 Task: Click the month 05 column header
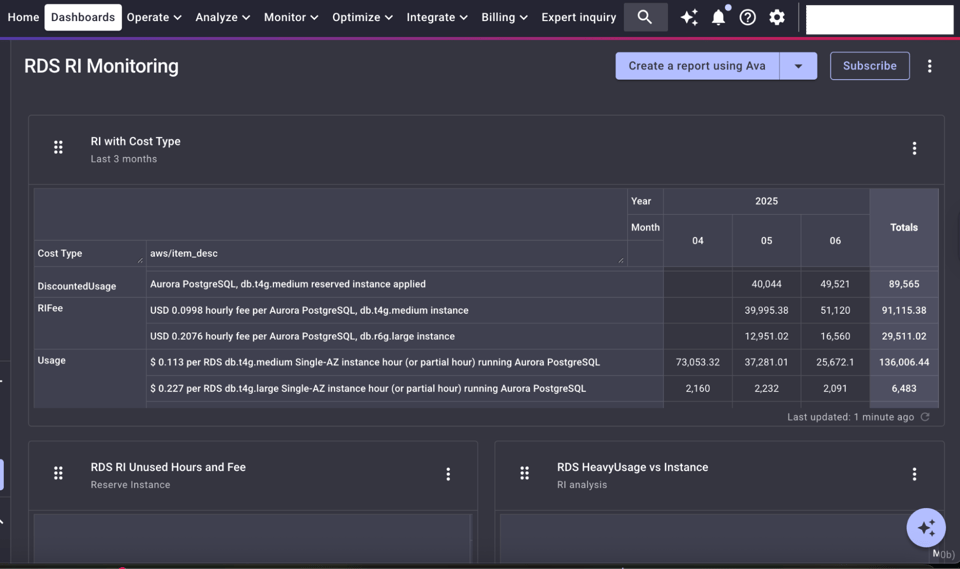(766, 241)
